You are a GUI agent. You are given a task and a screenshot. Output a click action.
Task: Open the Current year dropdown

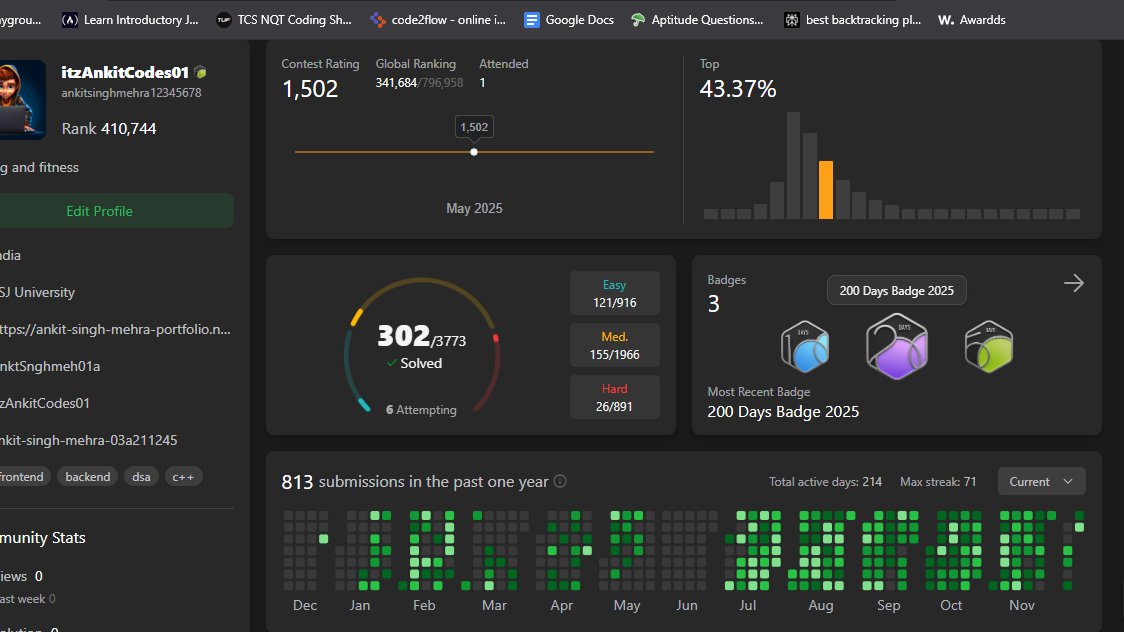click(x=1041, y=480)
